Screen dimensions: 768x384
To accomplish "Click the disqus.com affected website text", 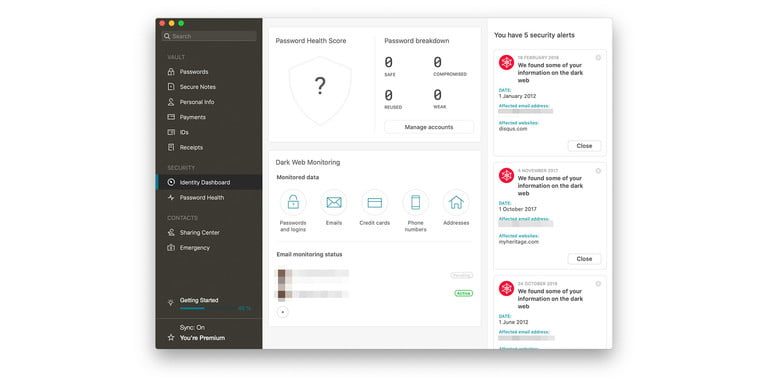I will pos(513,129).
